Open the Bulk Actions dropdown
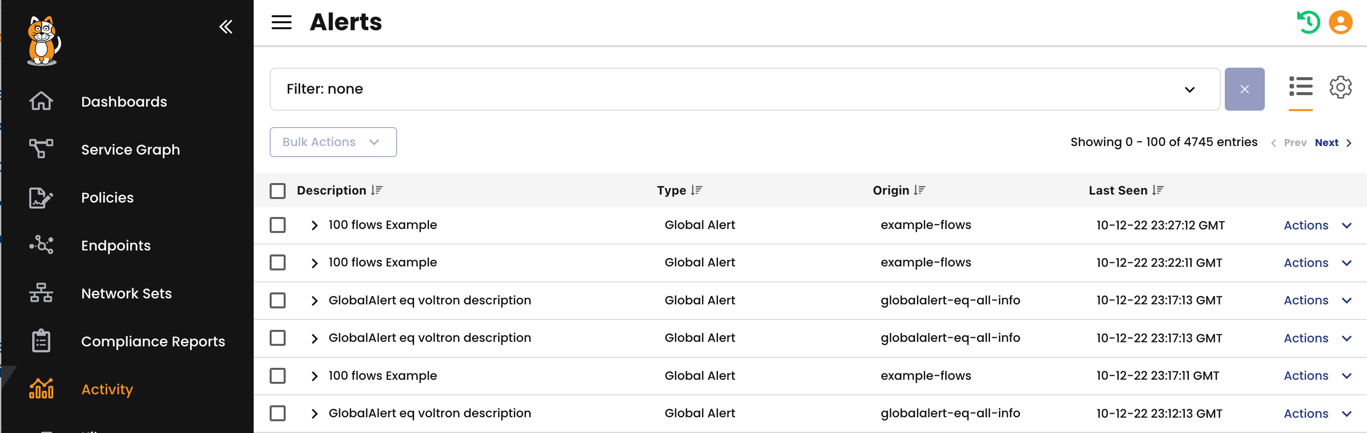 [x=333, y=142]
